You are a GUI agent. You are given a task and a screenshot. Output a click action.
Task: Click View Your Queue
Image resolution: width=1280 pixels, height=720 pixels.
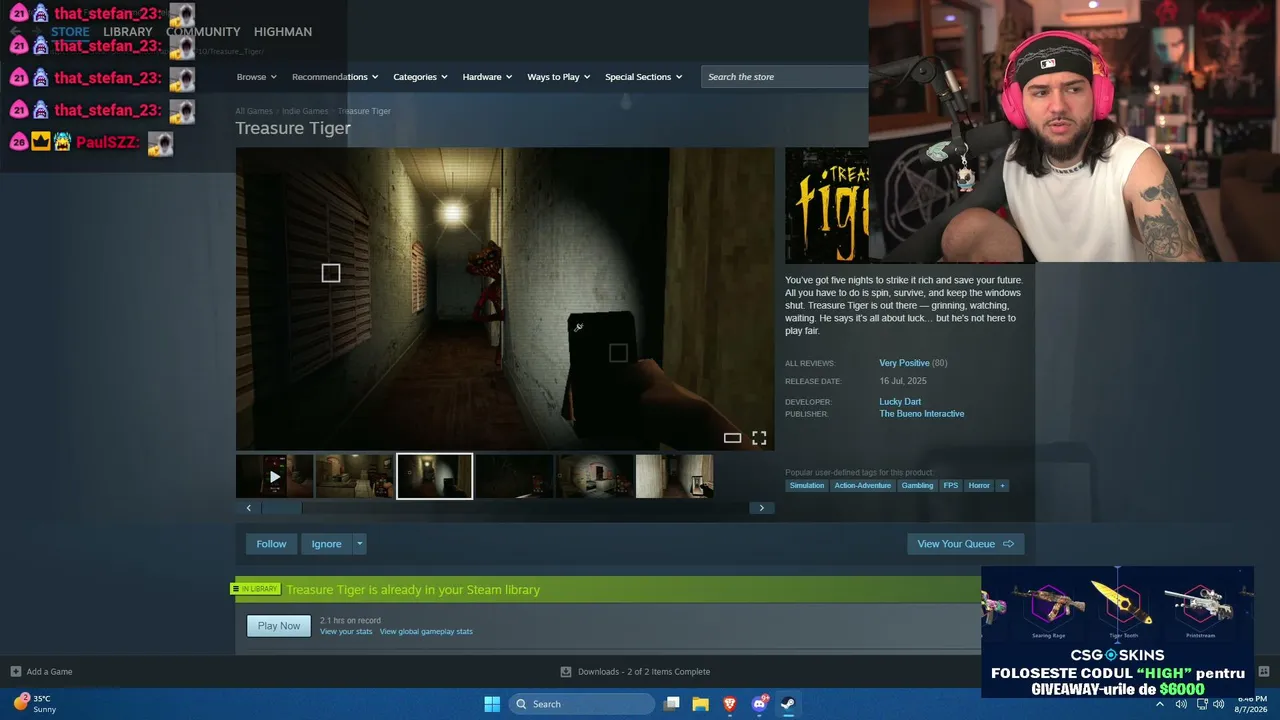965,544
